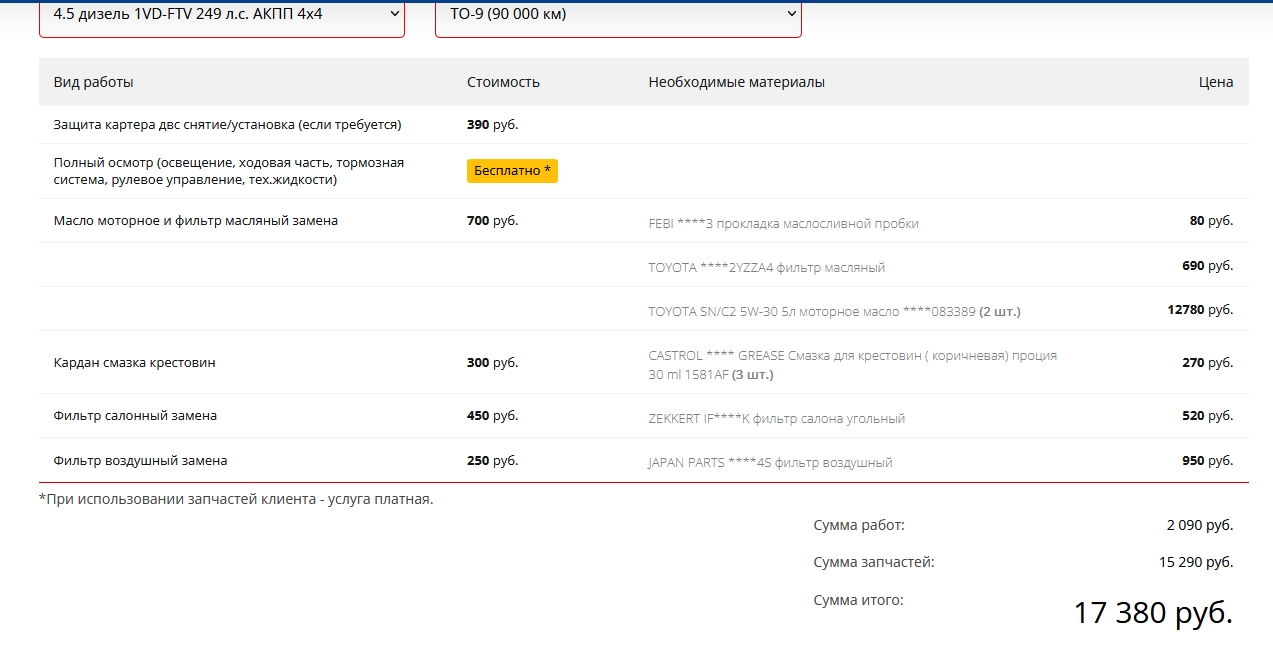The width and height of the screenshot is (1273, 647).
Task: Click TOYOTA SN/C2 5W-30 моторное масло material
Action: pos(835,312)
